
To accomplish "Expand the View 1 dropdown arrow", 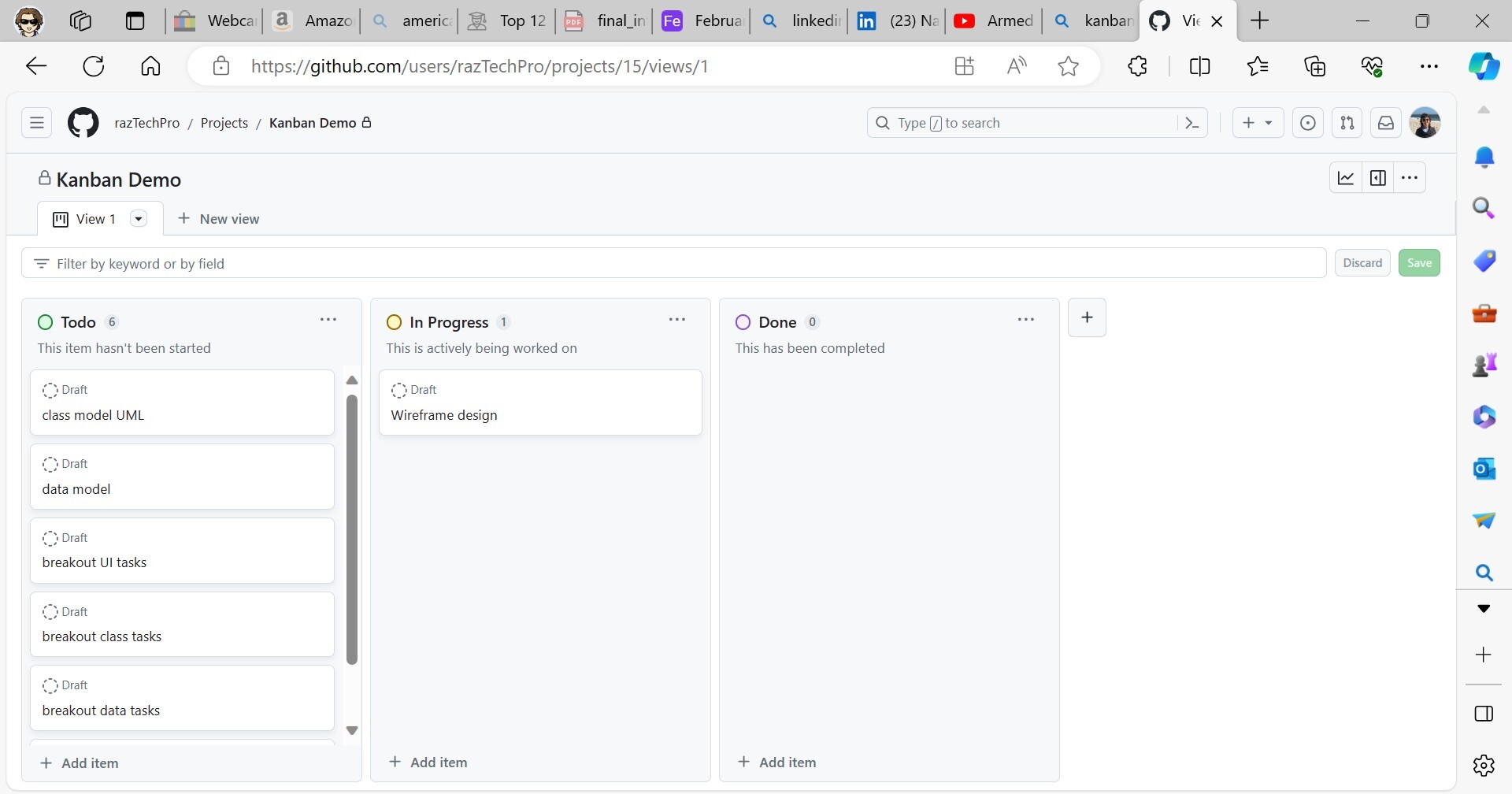I will coord(139,218).
